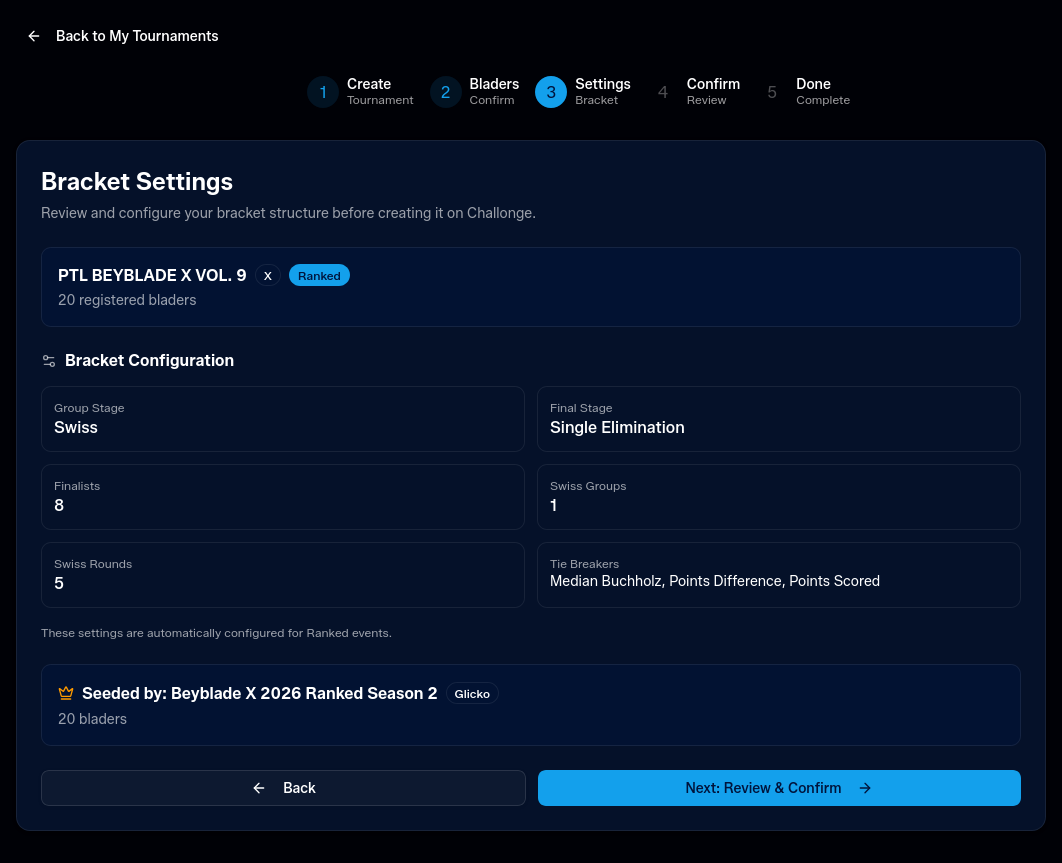This screenshot has width=1062, height=863.
Task: Click the step 1 circle in the stepper
Action: click(323, 92)
